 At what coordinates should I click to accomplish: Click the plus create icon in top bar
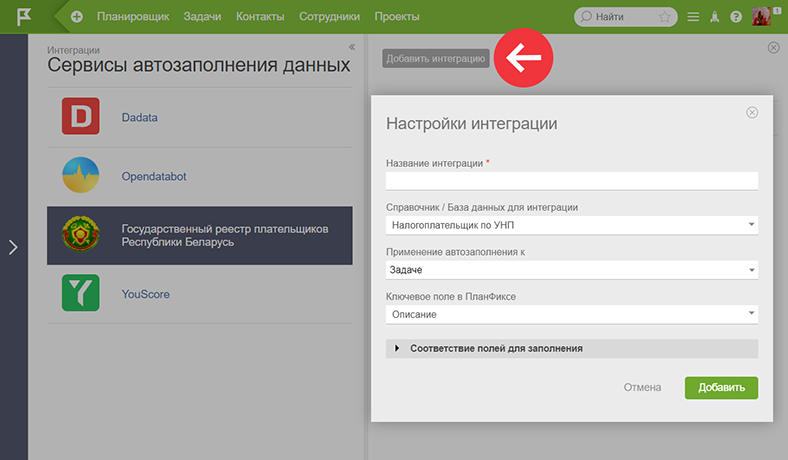tap(76, 17)
